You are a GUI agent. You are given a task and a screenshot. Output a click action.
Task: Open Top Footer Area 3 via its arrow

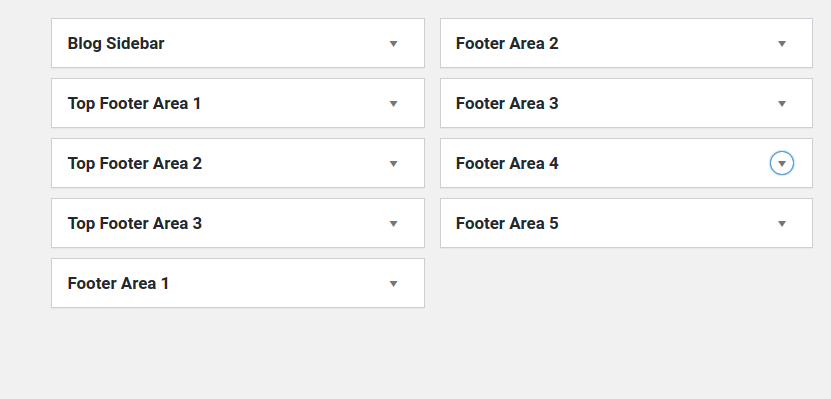point(393,223)
